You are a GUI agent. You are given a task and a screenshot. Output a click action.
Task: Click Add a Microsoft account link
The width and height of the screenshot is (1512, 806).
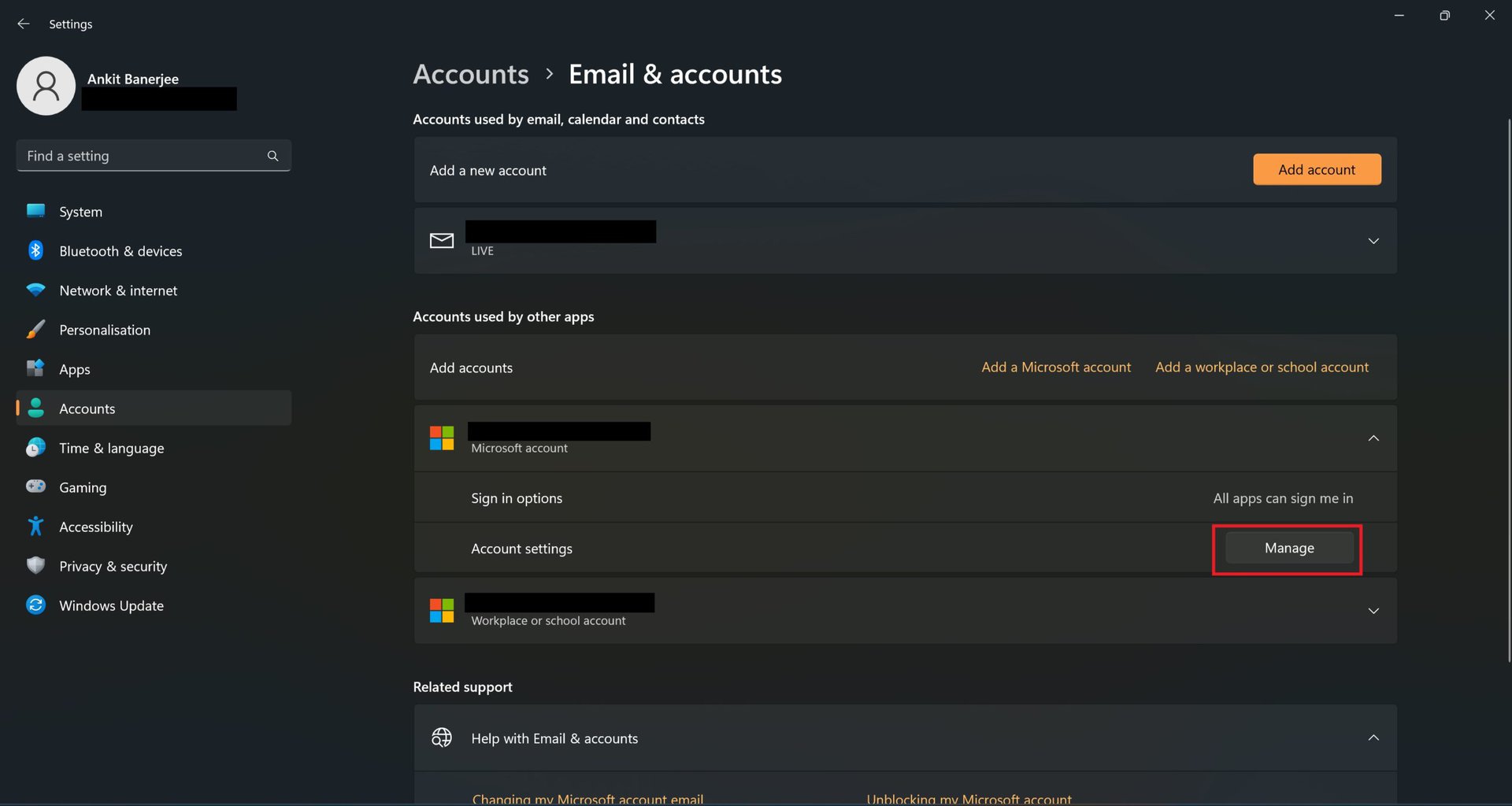pos(1055,367)
